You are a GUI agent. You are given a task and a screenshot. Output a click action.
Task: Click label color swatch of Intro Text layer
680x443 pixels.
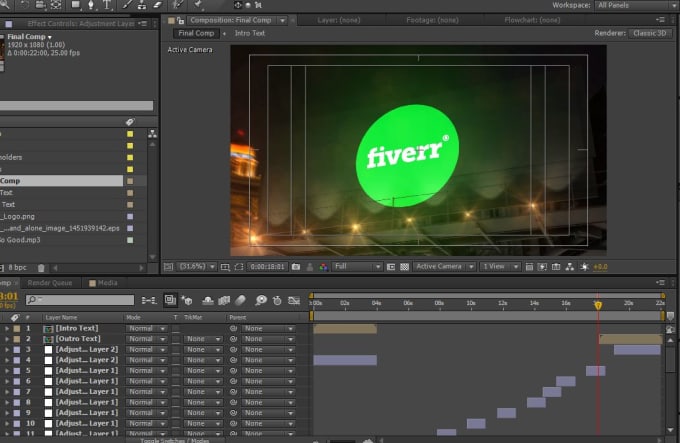pos(16,329)
